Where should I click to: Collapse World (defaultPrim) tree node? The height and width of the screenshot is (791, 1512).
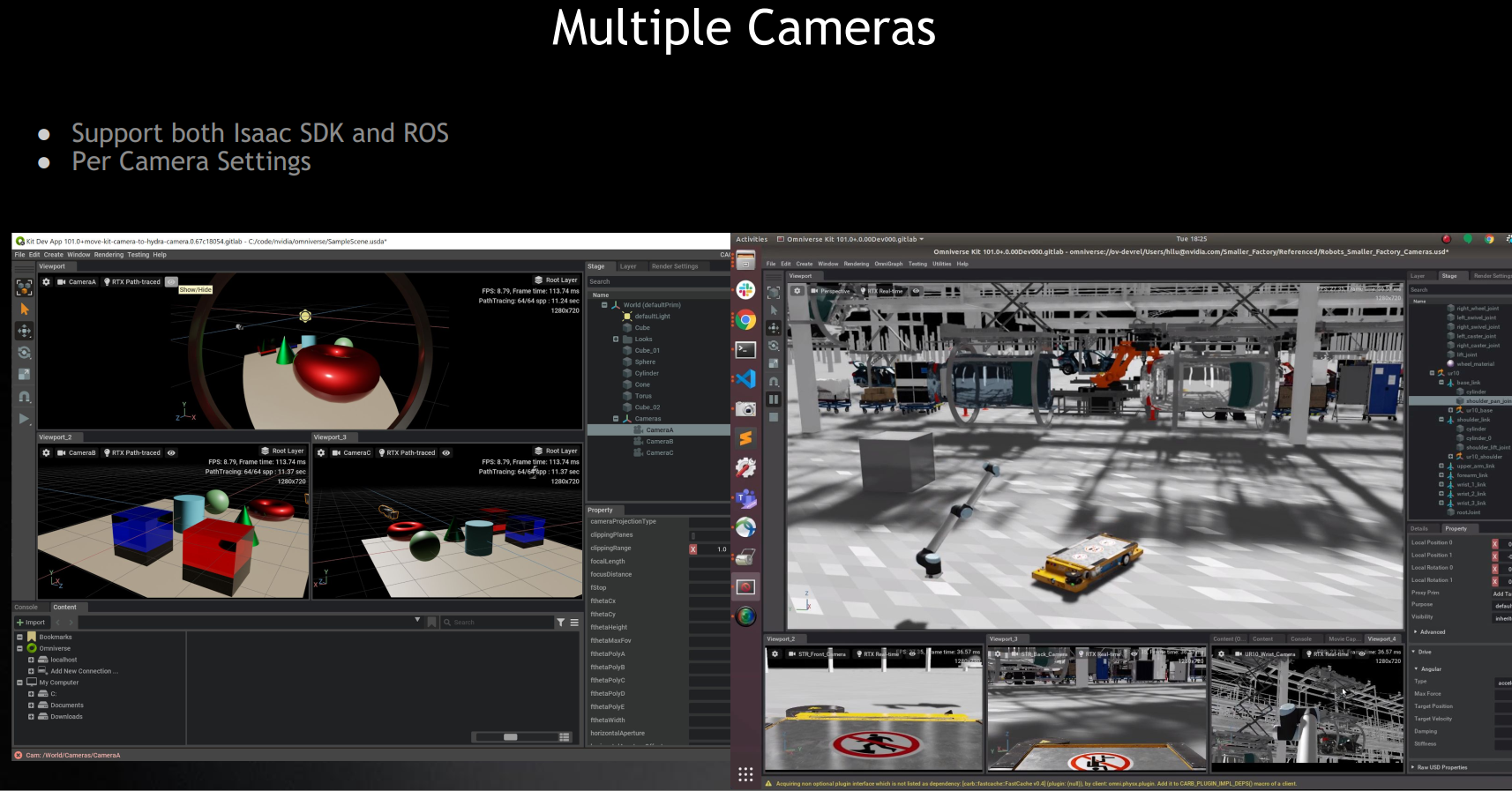tap(604, 305)
